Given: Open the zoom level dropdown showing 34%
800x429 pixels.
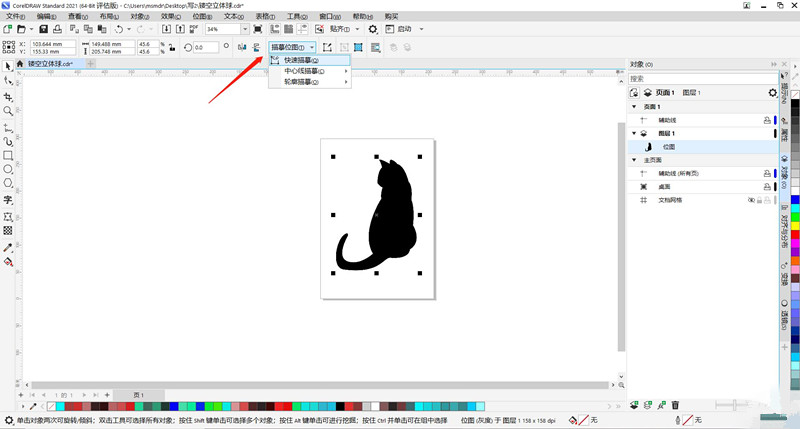Looking at the screenshot, I should [x=244, y=30].
